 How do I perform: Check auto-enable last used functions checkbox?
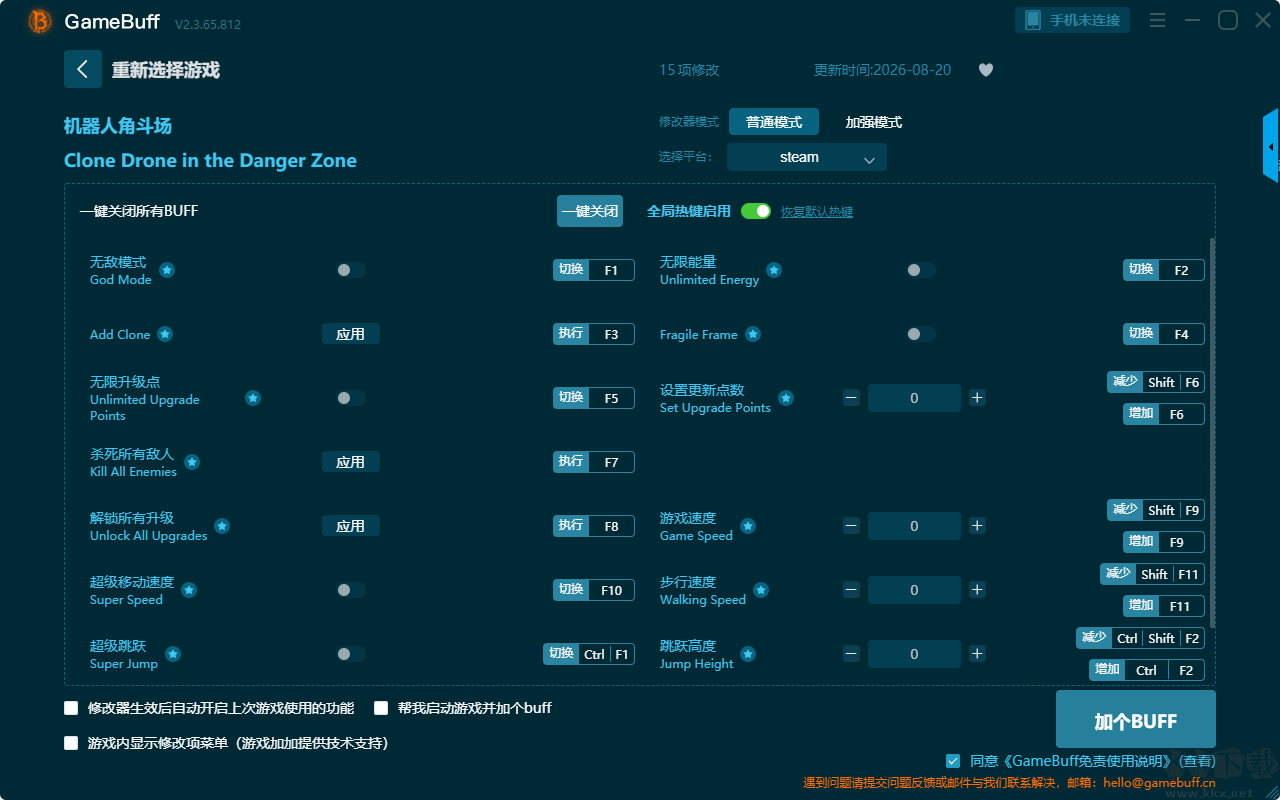coord(71,708)
